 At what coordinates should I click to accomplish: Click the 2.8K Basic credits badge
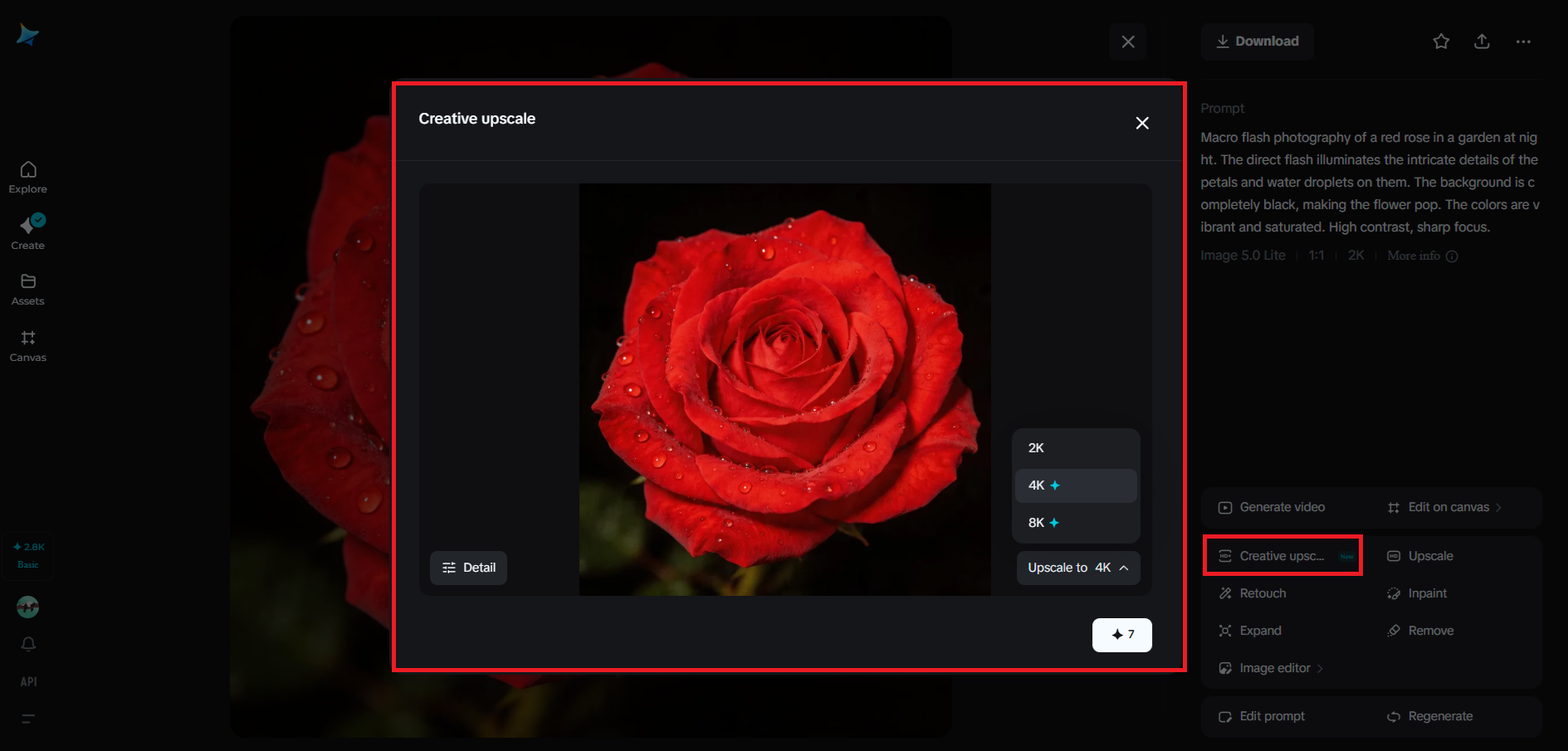[x=28, y=555]
